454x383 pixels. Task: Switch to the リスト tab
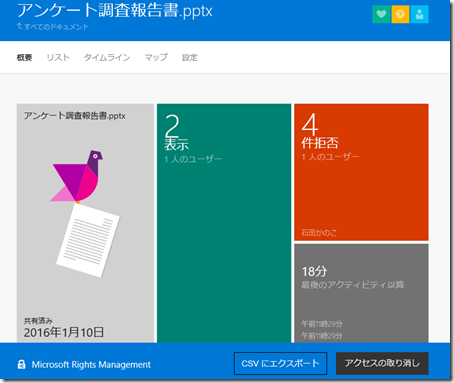pyautogui.click(x=58, y=57)
